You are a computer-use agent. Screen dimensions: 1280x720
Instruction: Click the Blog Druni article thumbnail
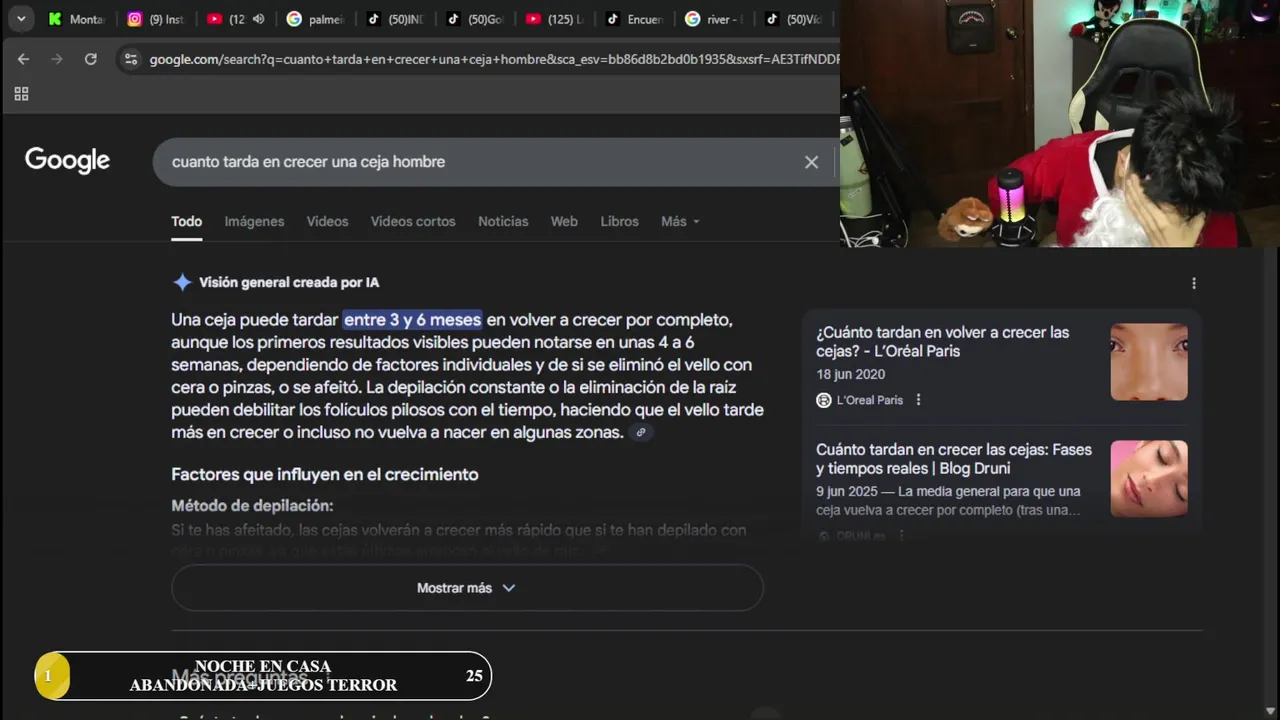click(1149, 479)
